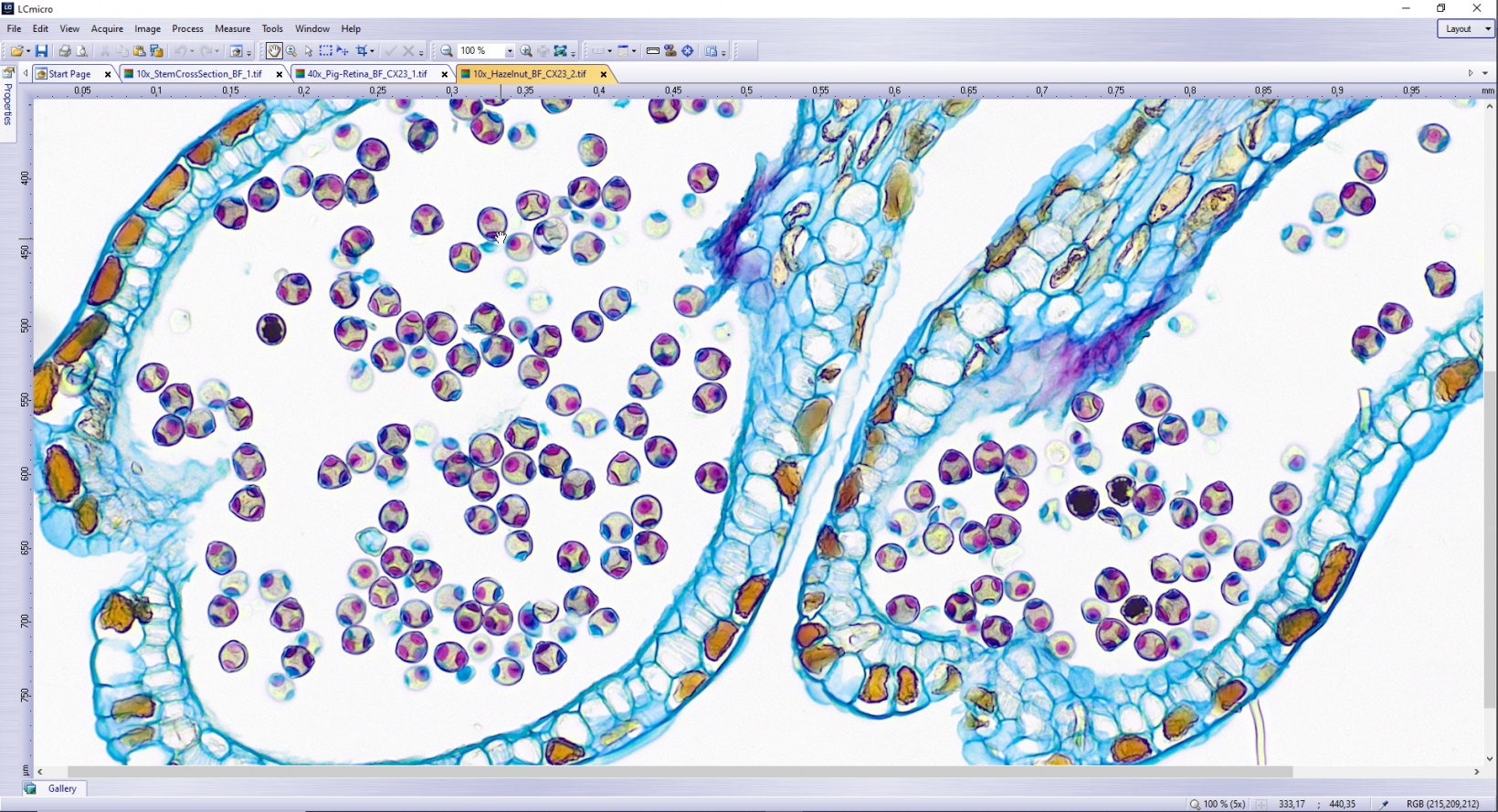Open the Gallery panel button
Screen dimensions: 1498x812
[x=62, y=788]
